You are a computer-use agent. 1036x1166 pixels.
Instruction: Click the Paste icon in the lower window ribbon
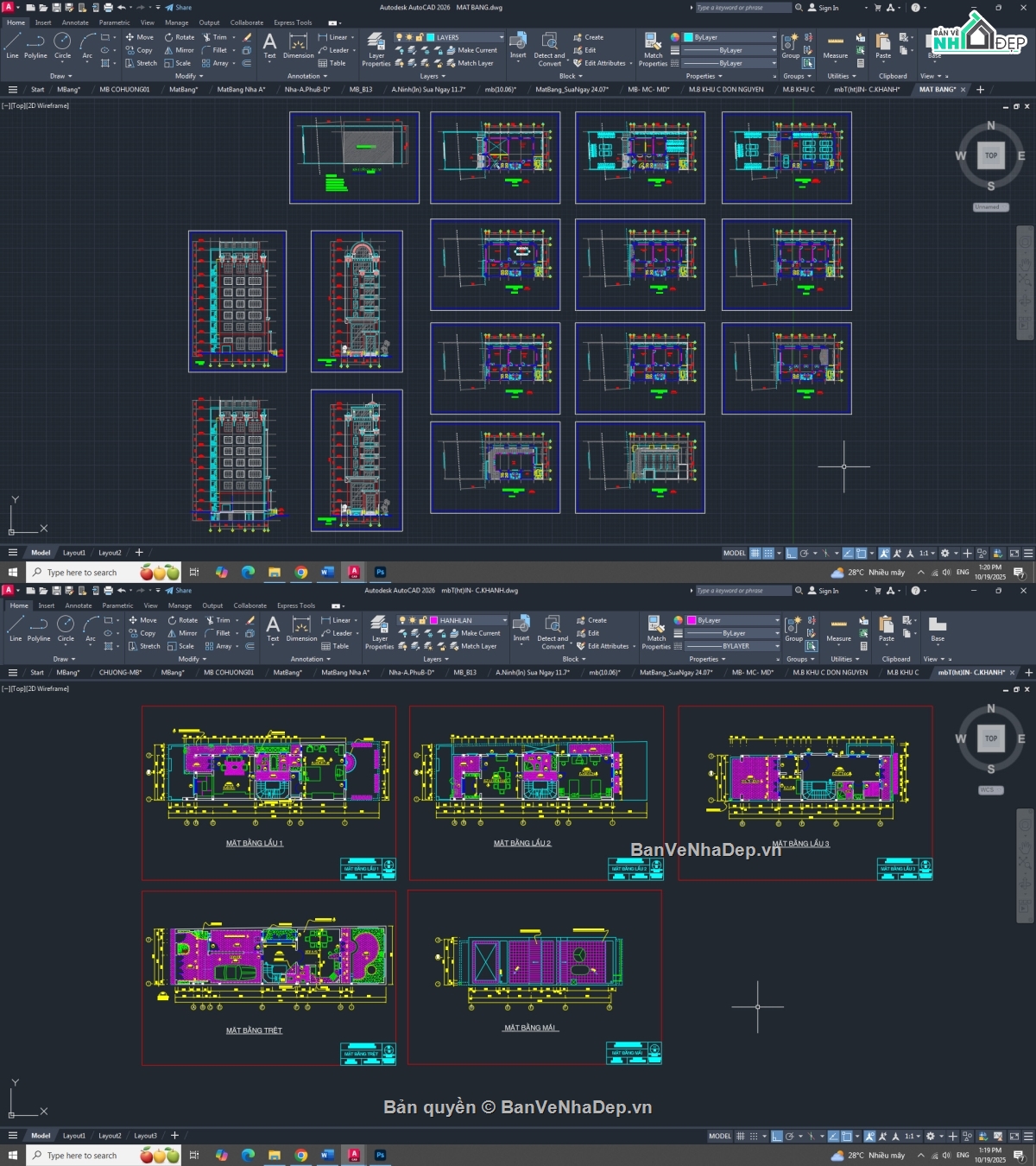(x=886, y=628)
